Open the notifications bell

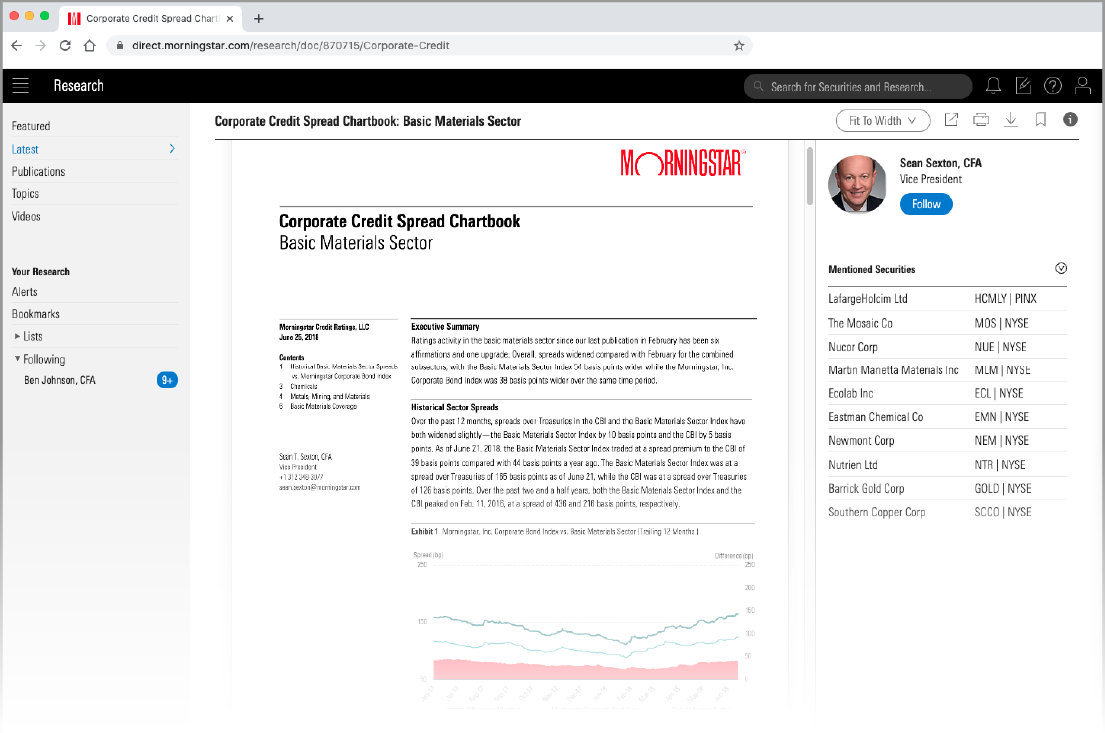994,86
